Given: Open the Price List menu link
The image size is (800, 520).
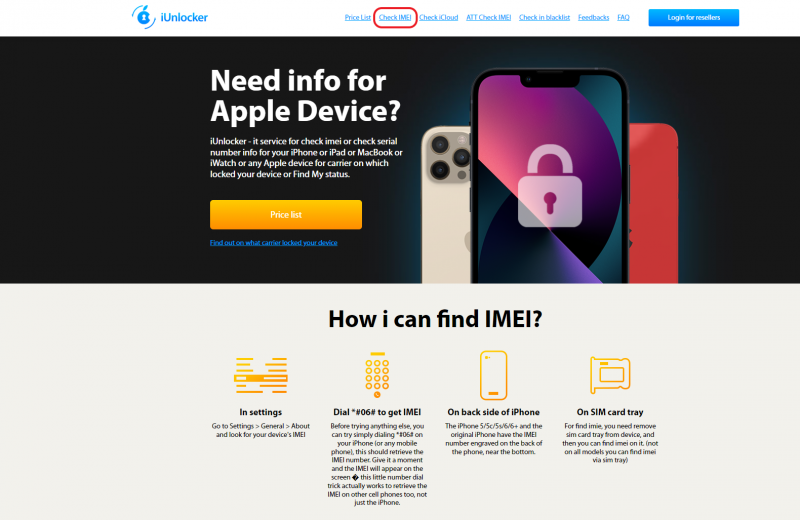Looking at the screenshot, I should (358, 17).
